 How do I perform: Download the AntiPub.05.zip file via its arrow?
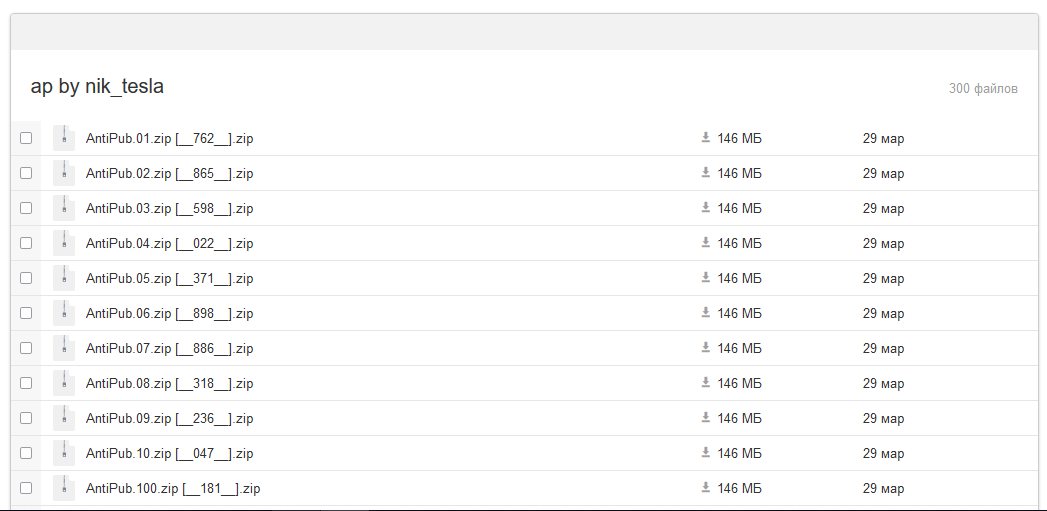705,277
